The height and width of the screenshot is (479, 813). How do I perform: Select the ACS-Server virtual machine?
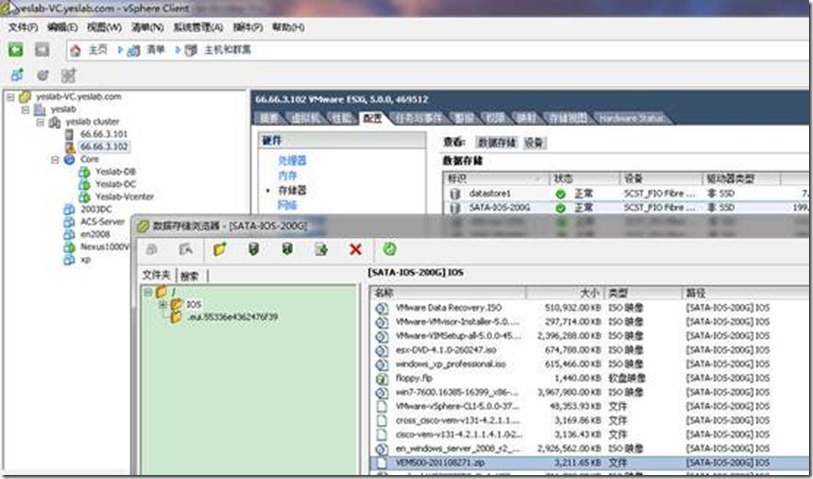(102, 222)
